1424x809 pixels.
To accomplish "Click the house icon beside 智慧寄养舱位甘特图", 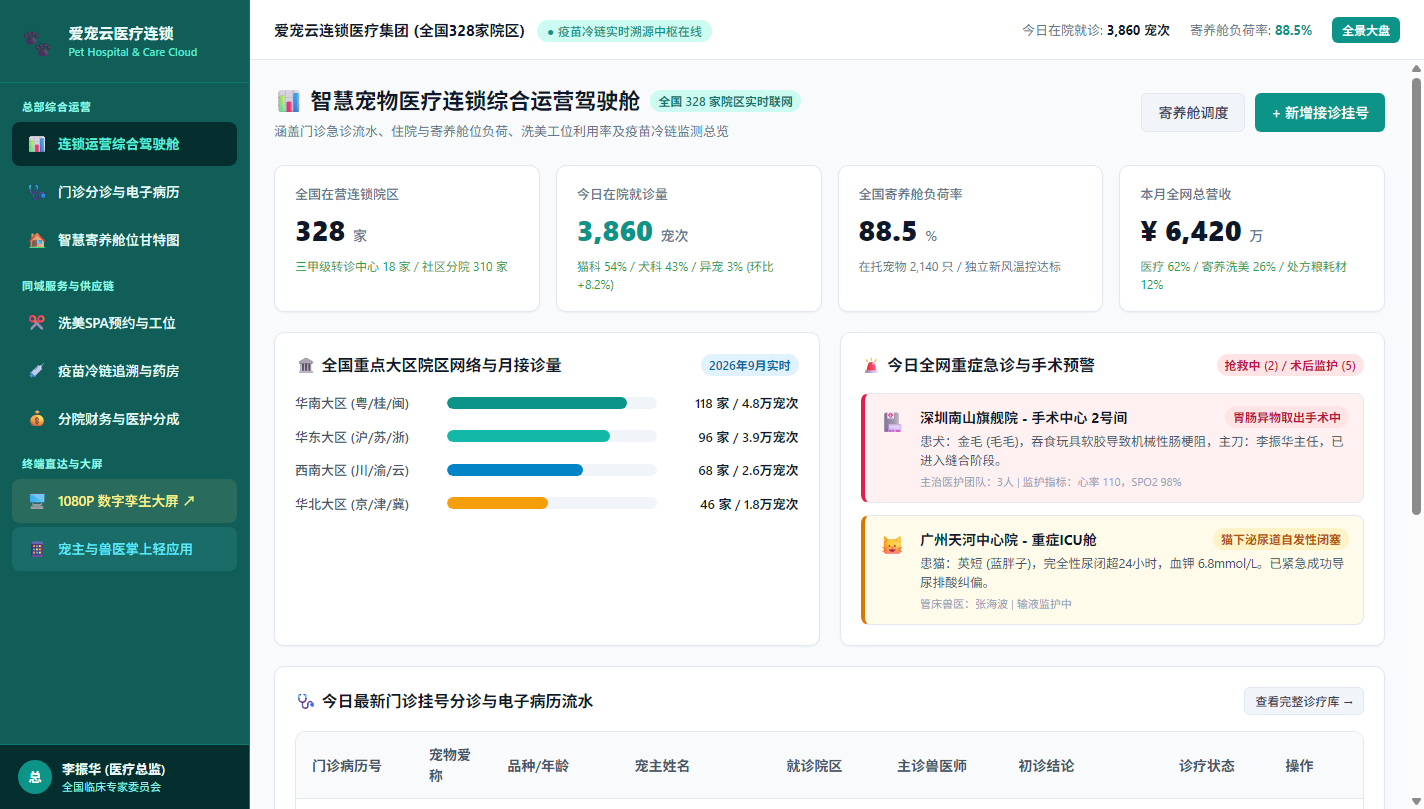I will click(x=37, y=240).
